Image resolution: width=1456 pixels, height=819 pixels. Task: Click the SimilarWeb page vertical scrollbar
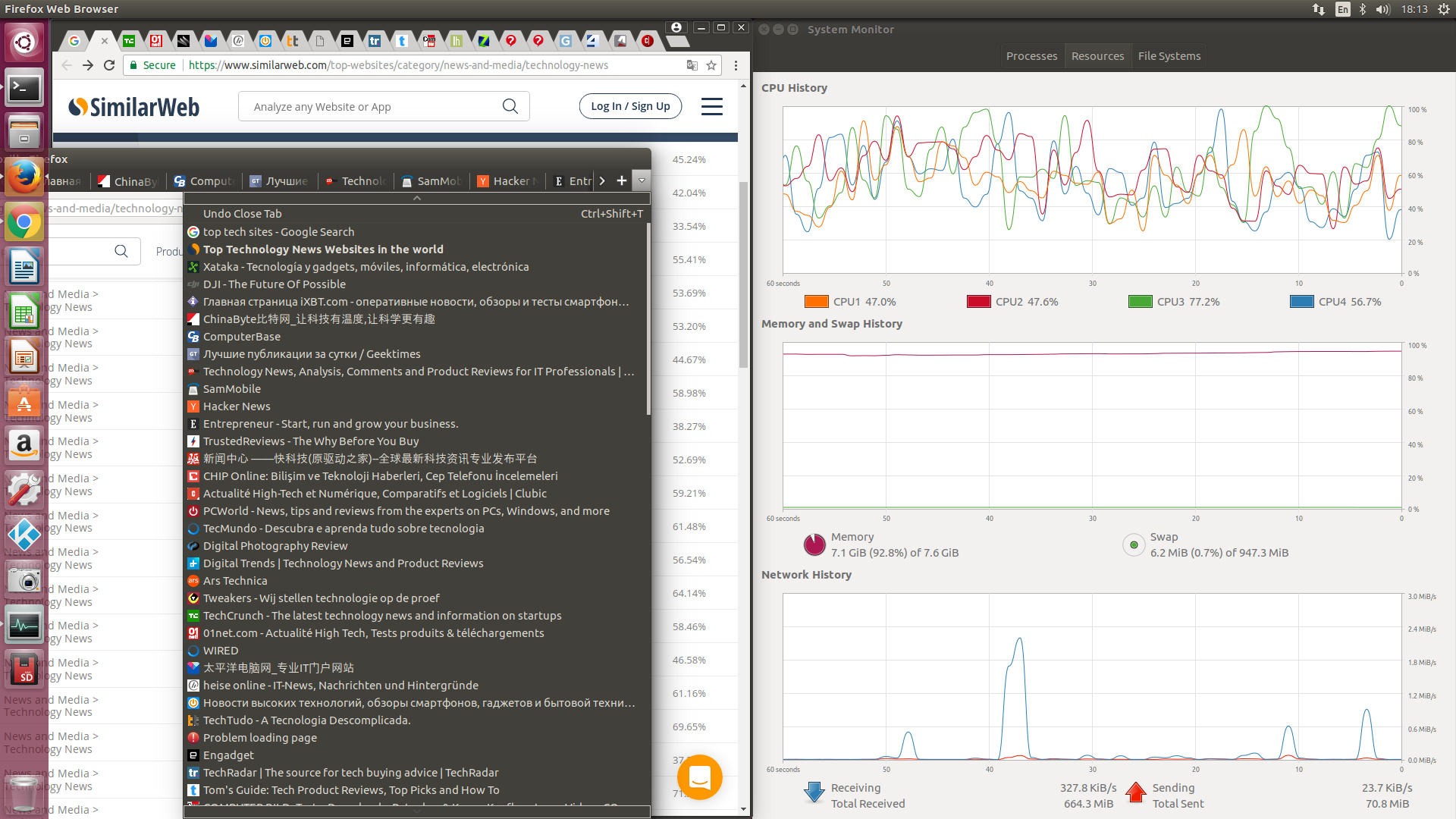[x=744, y=273]
